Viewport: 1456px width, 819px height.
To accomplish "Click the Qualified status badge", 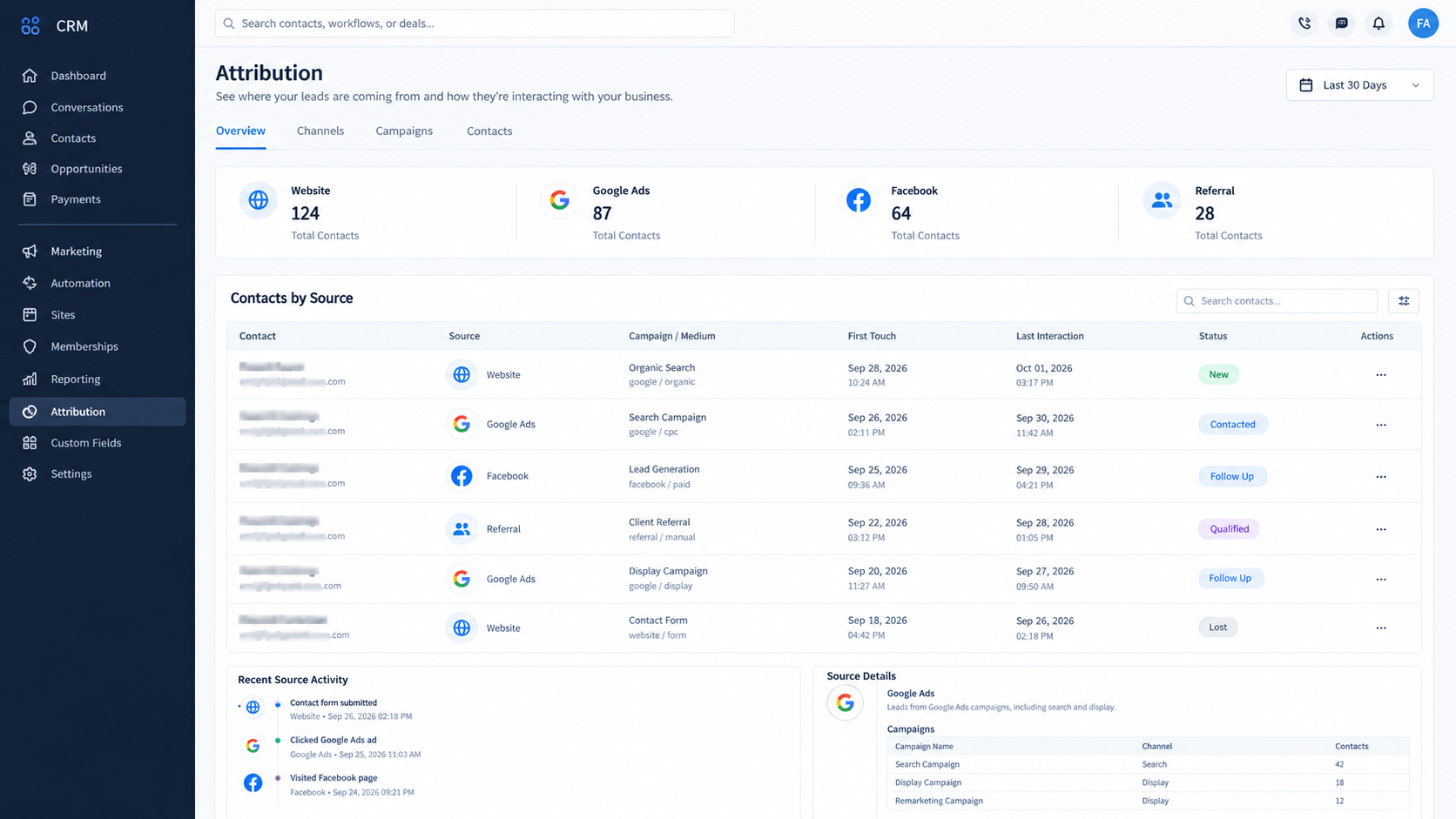I will pyautogui.click(x=1229, y=528).
